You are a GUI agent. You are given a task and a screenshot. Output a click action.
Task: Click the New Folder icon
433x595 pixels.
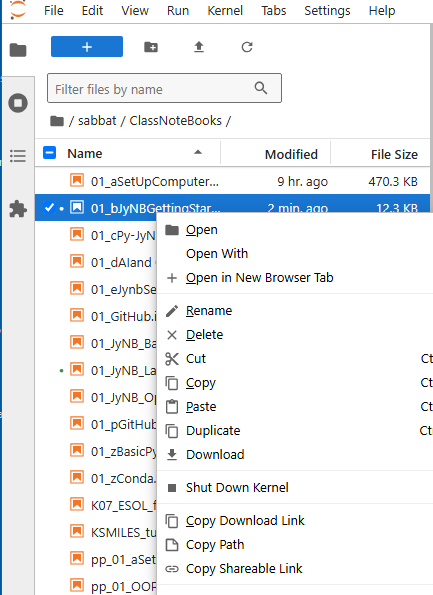click(x=151, y=47)
